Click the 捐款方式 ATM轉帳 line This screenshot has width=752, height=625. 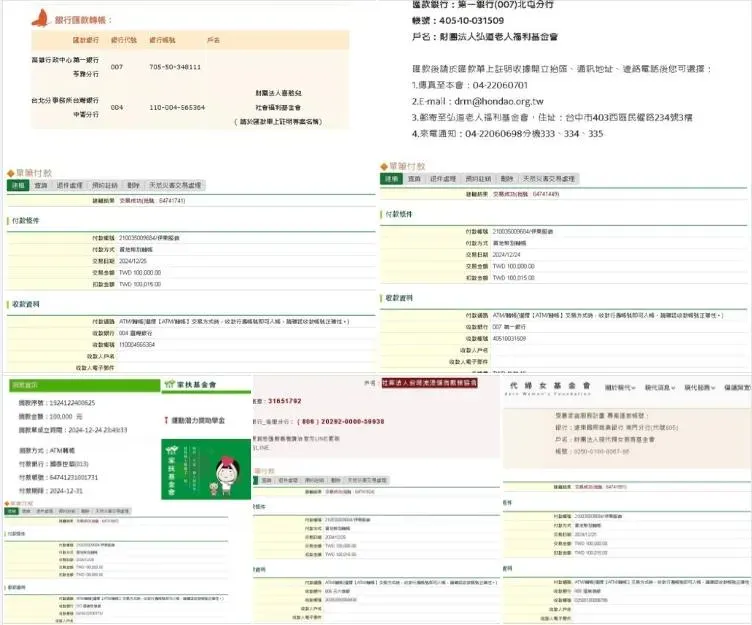click(47, 450)
